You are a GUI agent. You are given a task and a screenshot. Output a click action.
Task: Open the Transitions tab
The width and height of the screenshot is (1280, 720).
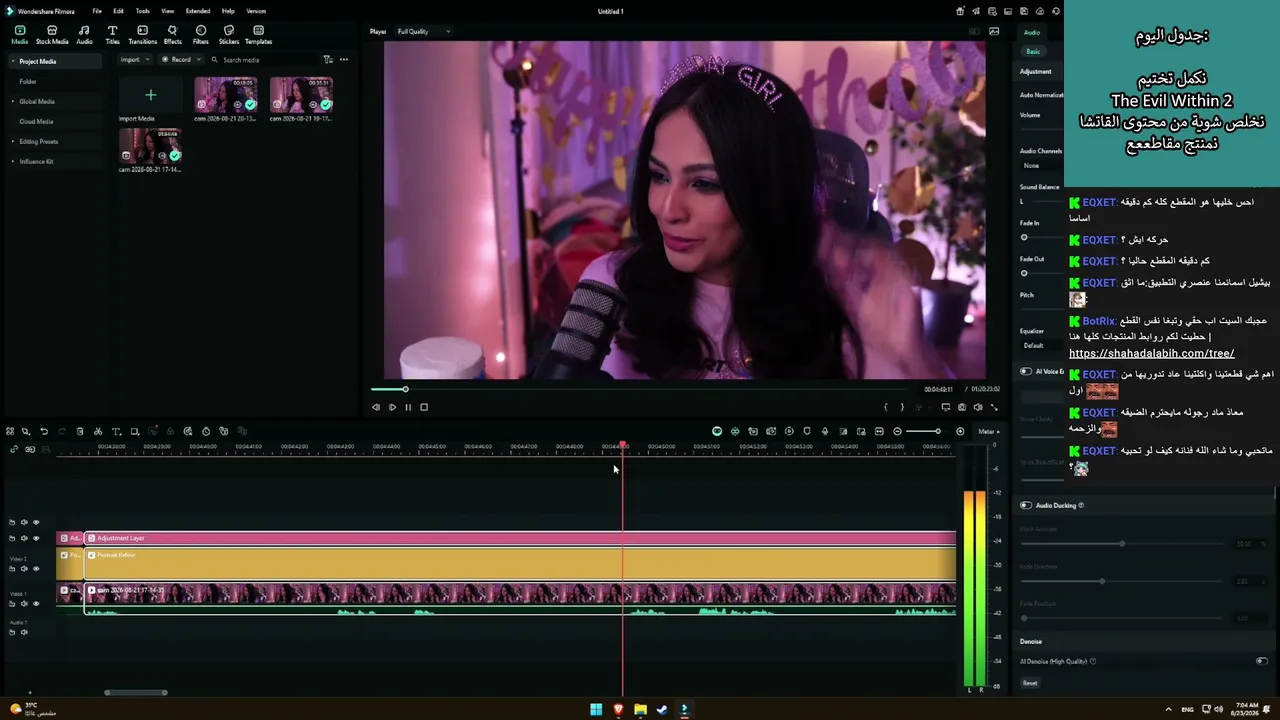point(142,35)
